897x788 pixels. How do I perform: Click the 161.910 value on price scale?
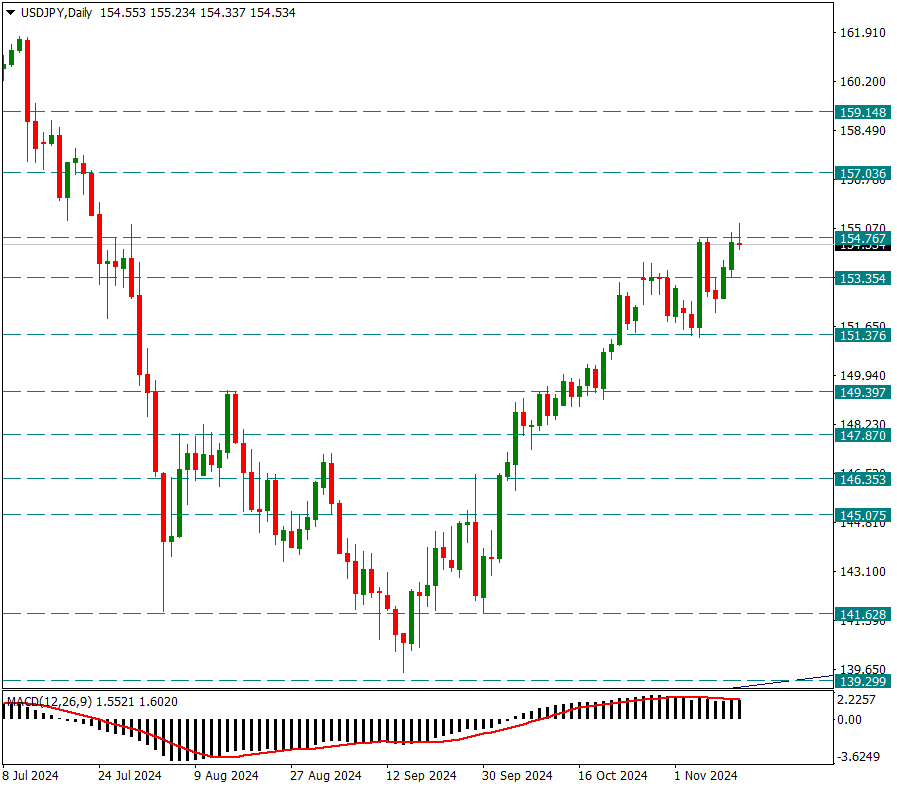[x=861, y=33]
